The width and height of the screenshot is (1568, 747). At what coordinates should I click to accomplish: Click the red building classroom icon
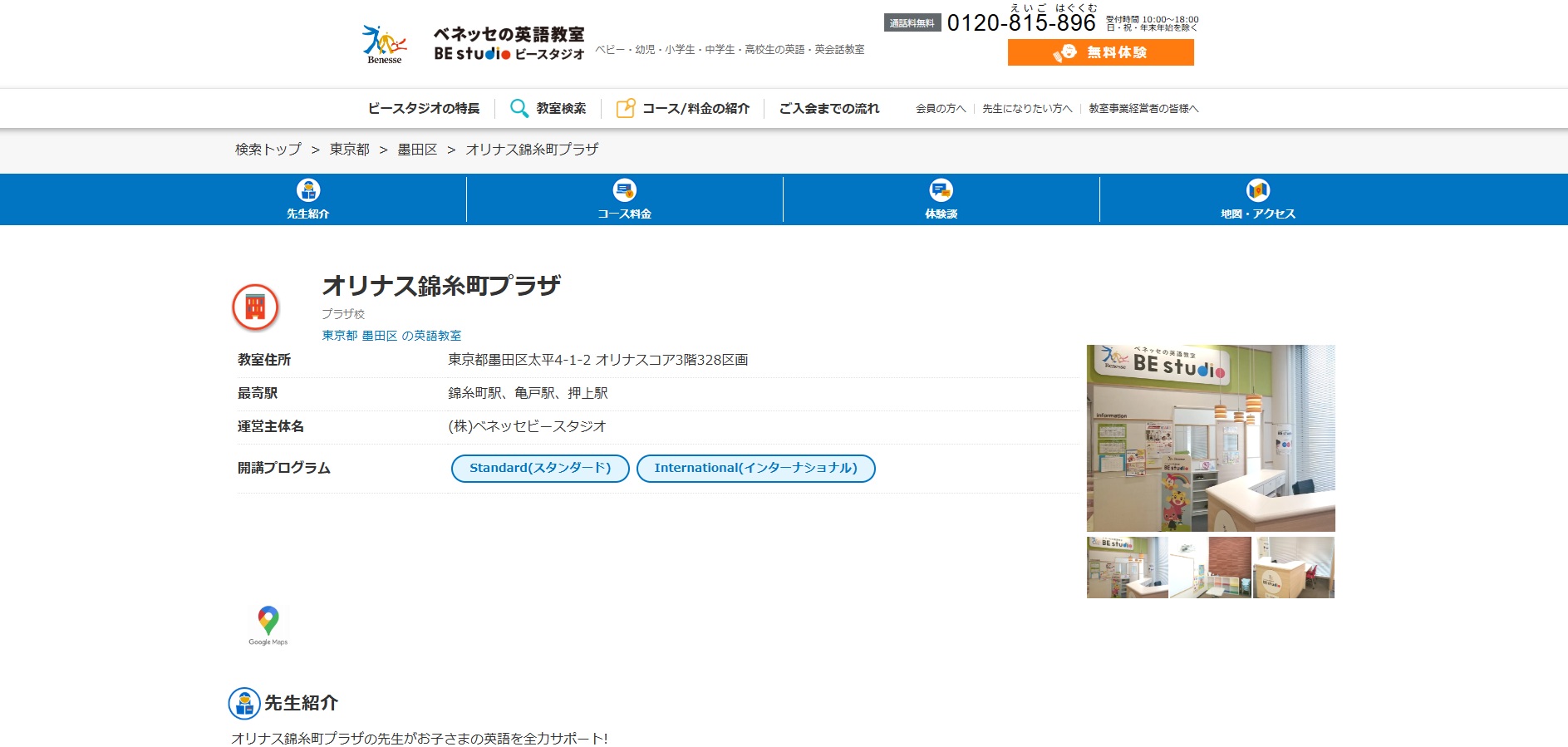coord(255,307)
